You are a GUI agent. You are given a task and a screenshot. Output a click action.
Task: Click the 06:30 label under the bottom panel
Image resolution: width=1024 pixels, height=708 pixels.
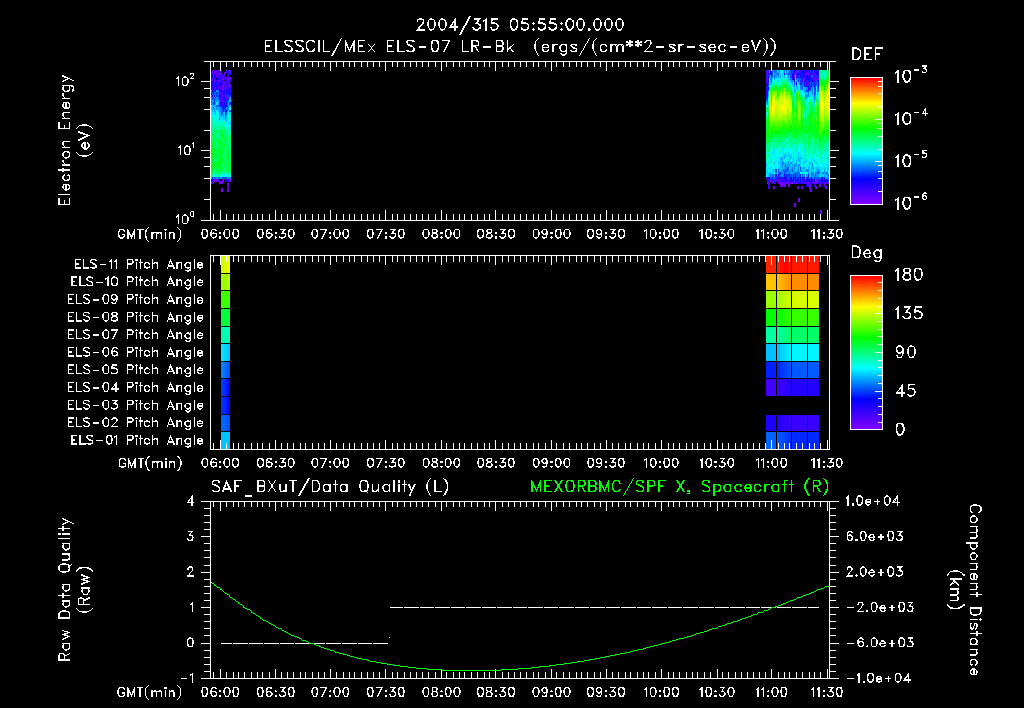pos(276,692)
